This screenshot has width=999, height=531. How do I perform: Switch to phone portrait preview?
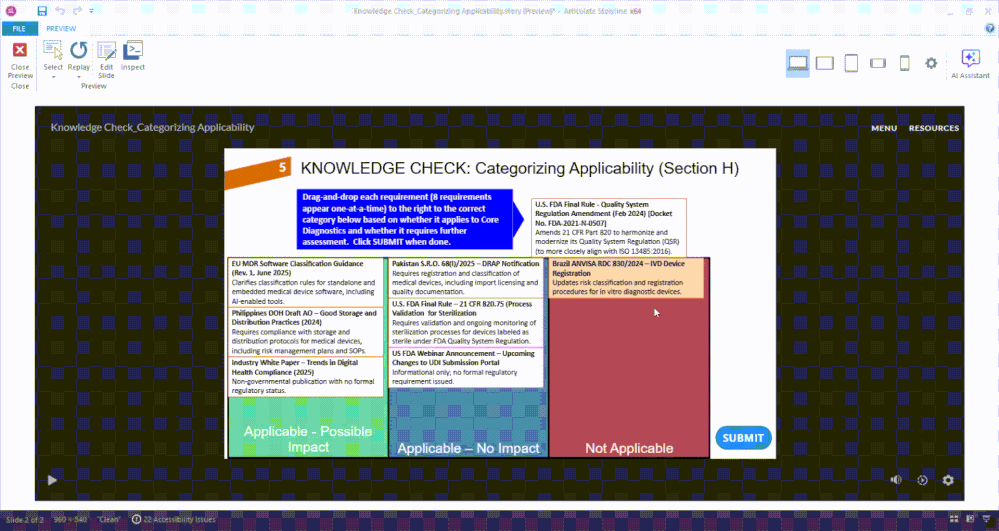click(904, 63)
